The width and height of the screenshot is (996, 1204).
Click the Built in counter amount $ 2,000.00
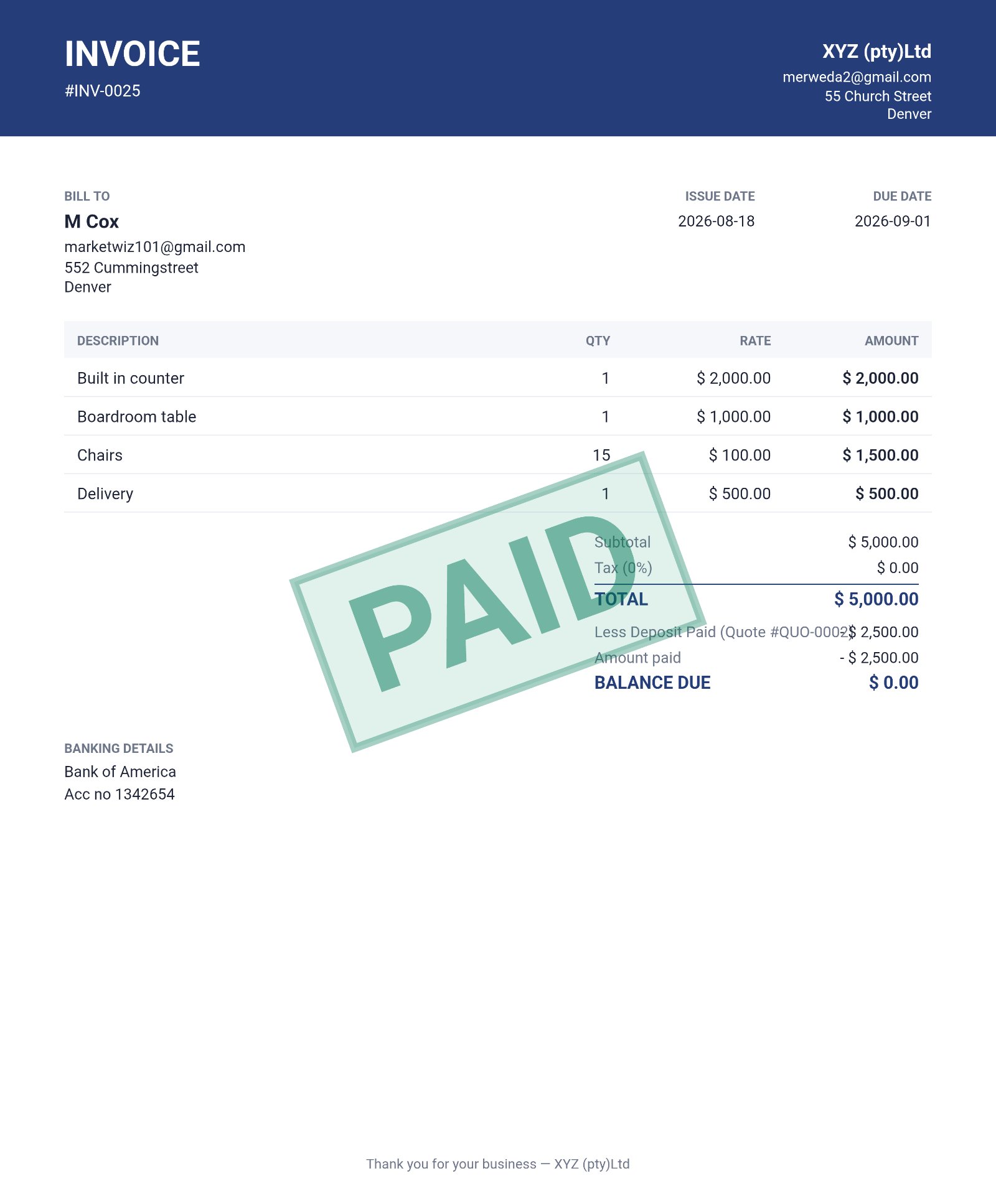[880, 378]
